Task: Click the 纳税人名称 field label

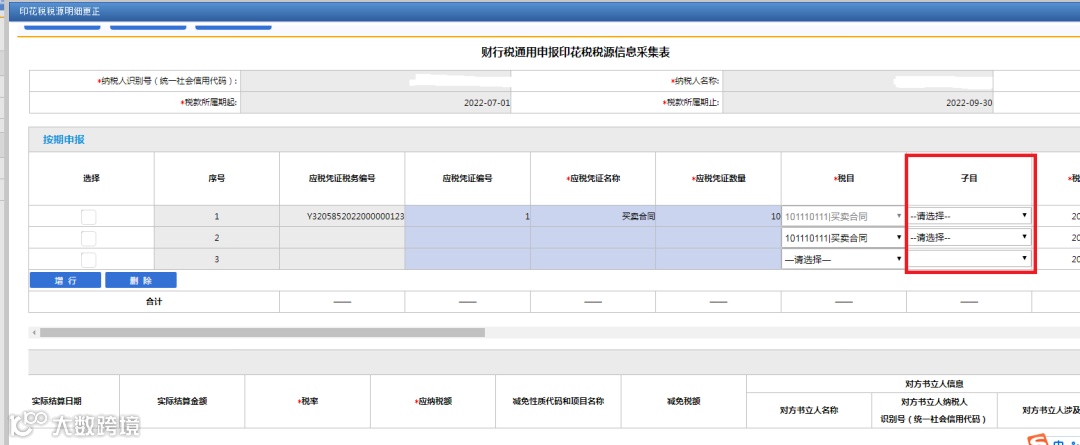Action: pyautogui.click(x=694, y=81)
